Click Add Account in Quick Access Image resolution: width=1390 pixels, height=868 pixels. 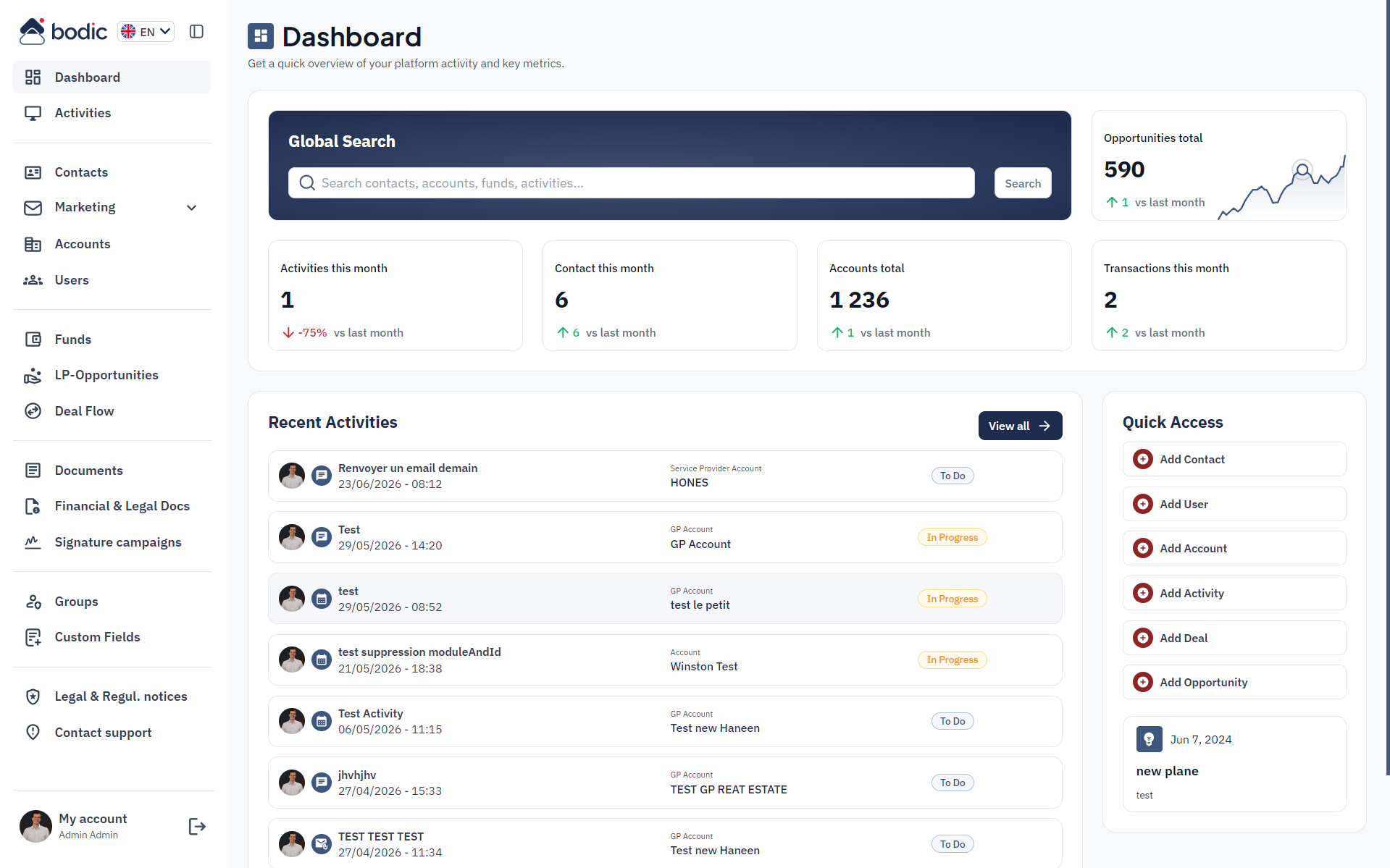[1234, 548]
